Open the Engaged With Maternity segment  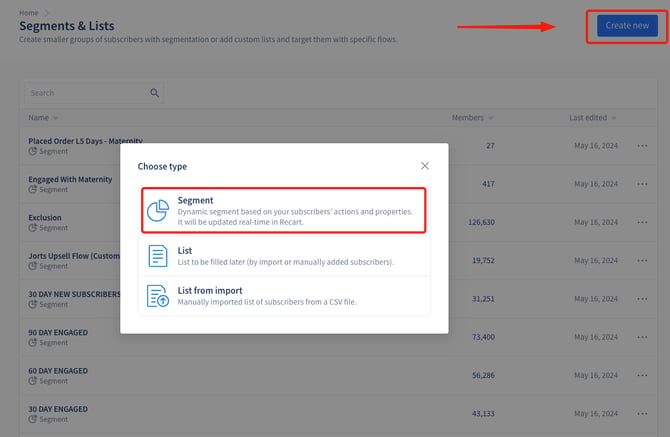click(70, 179)
